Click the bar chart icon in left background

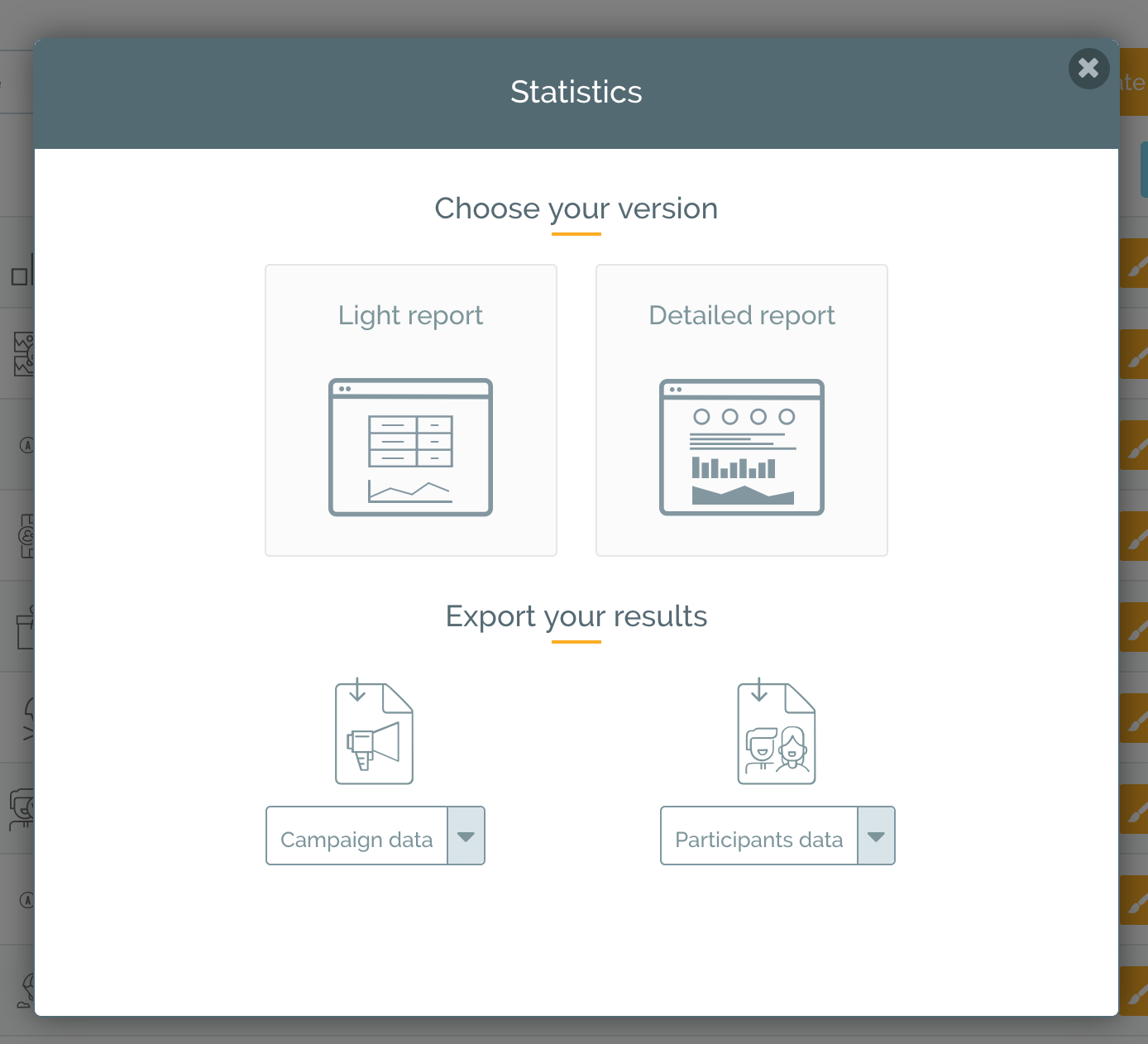click(22, 271)
